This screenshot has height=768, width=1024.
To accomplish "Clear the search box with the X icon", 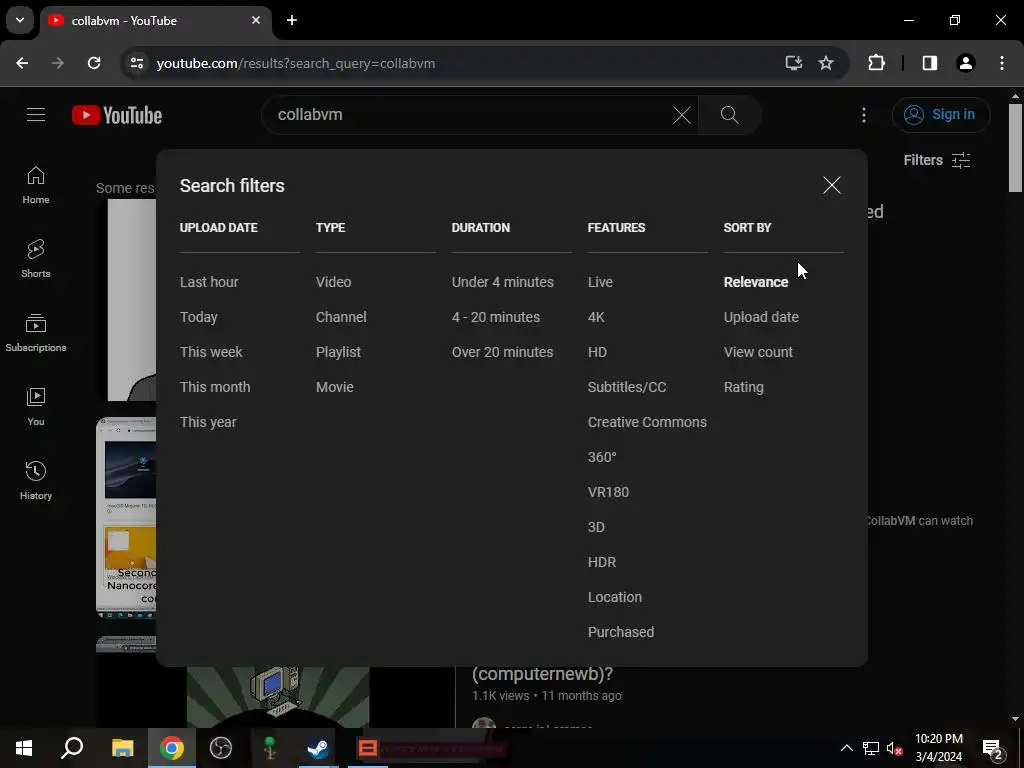I will 681,116.
